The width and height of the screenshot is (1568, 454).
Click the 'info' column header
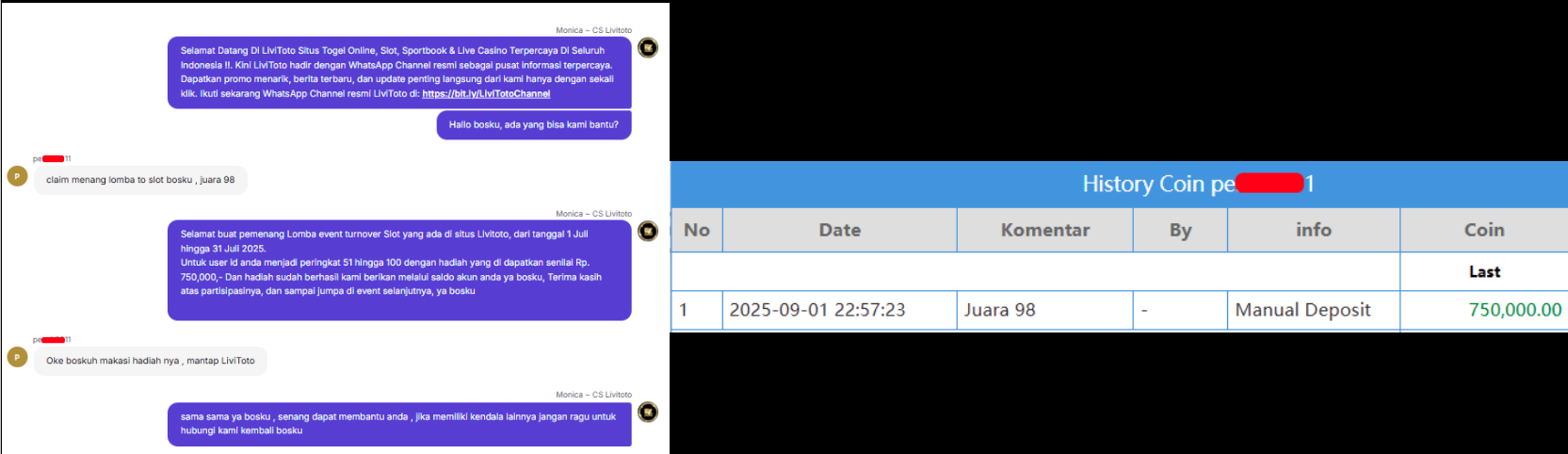point(1314,230)
